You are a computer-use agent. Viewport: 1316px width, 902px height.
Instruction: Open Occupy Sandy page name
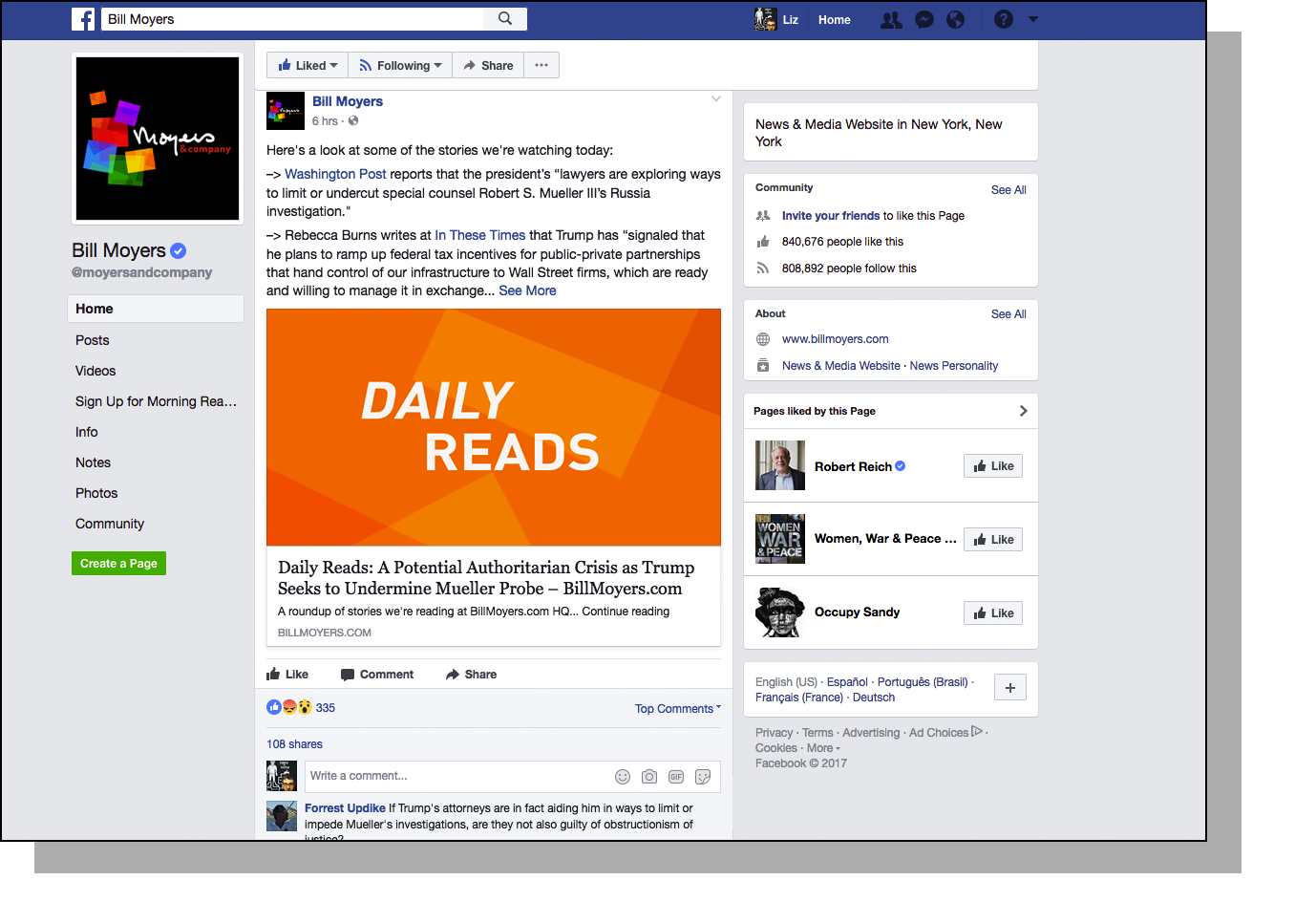[857, 612]
